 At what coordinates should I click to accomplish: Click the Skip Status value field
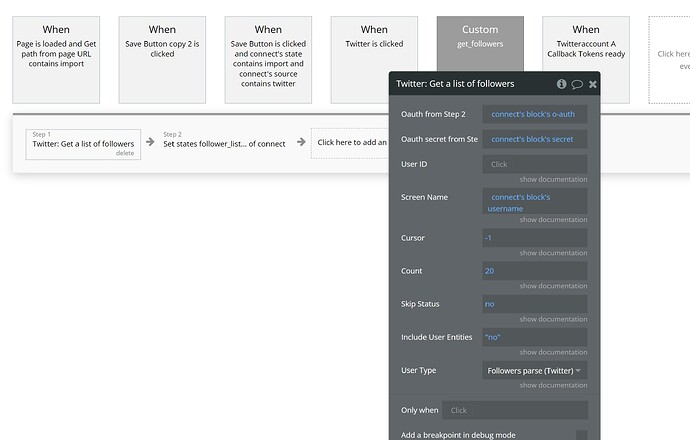[535, 304]
